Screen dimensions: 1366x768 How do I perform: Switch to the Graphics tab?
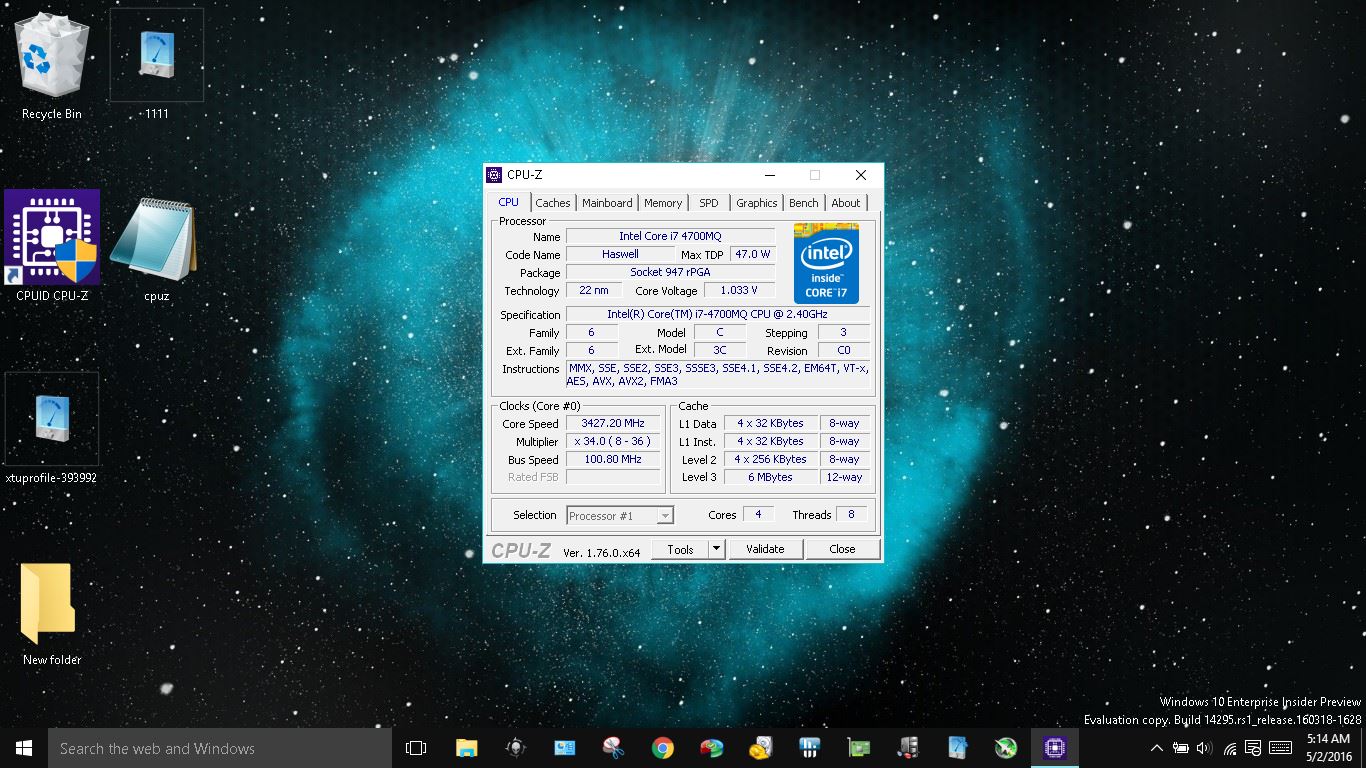[757, 203]
